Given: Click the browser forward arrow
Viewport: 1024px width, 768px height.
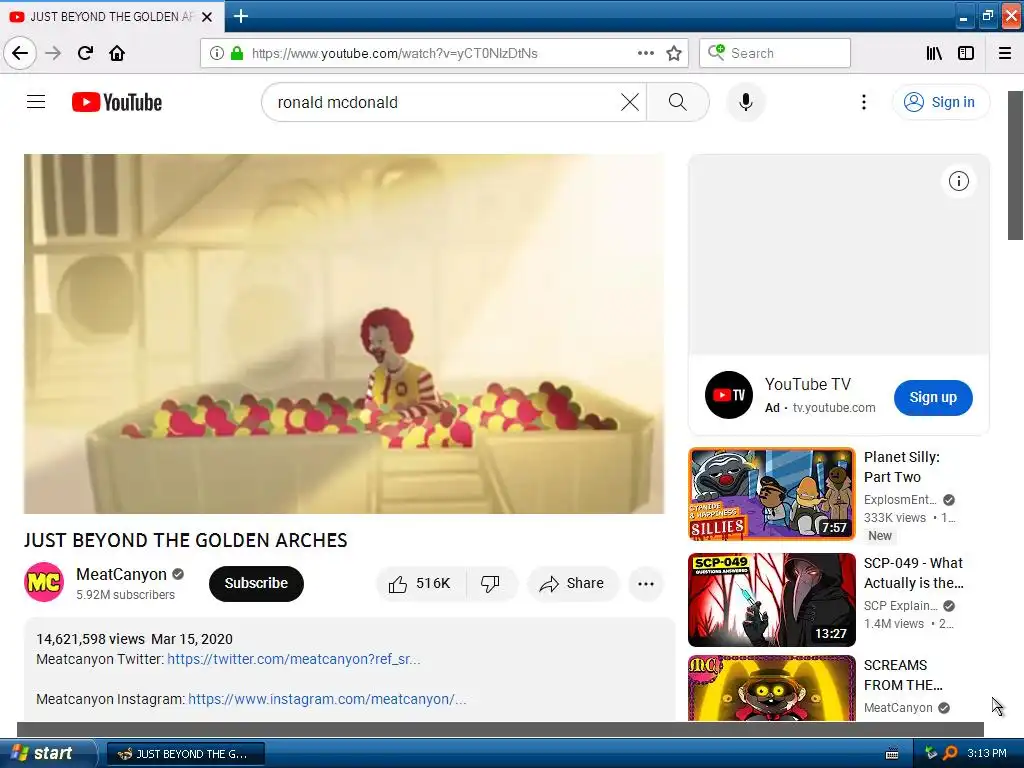Looking at the screenshot, I should [x=53, y=53].
